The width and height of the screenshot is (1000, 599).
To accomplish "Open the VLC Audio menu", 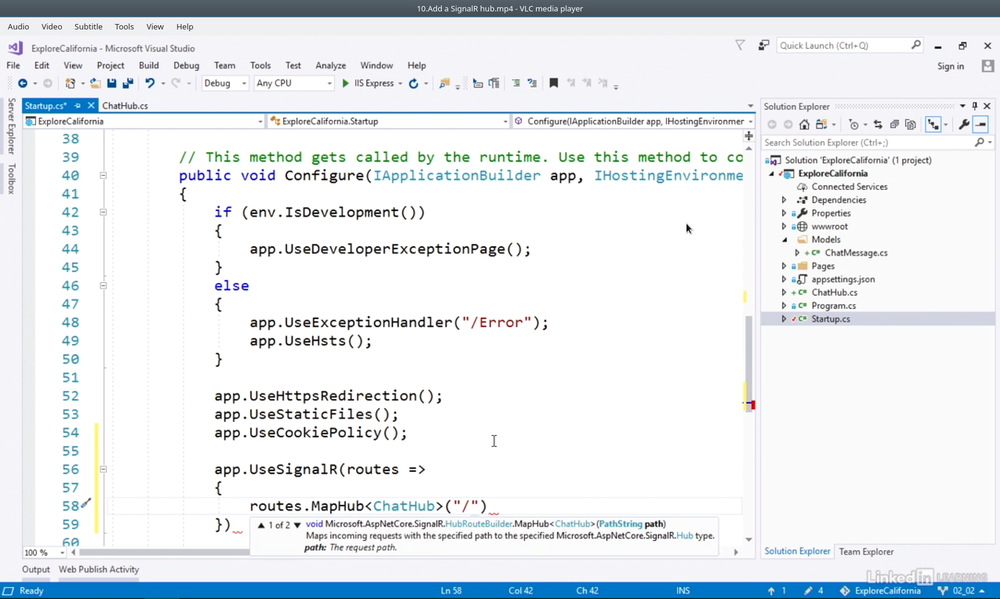I will click(18, 27).
